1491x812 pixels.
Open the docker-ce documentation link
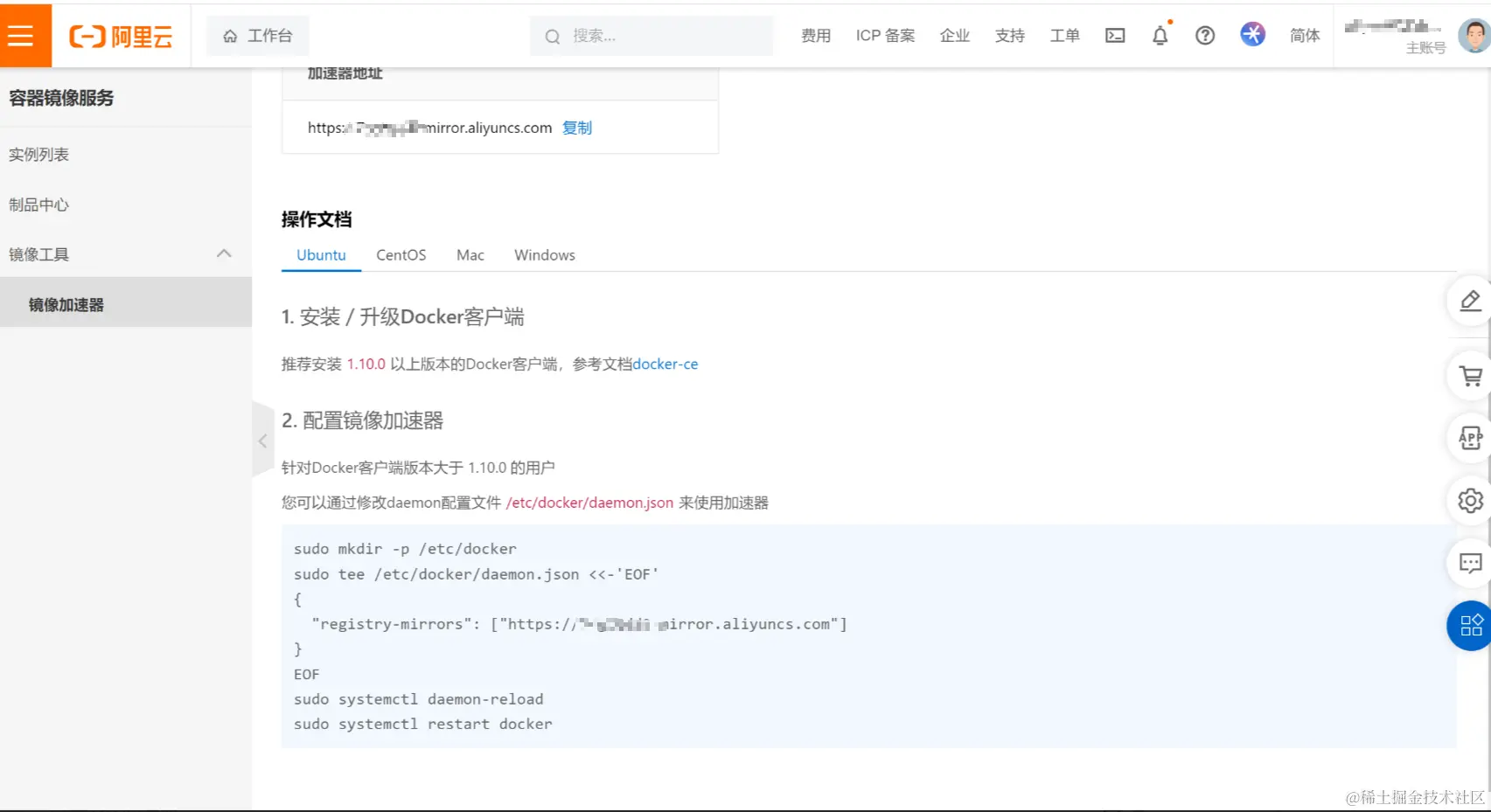(665, 364)
